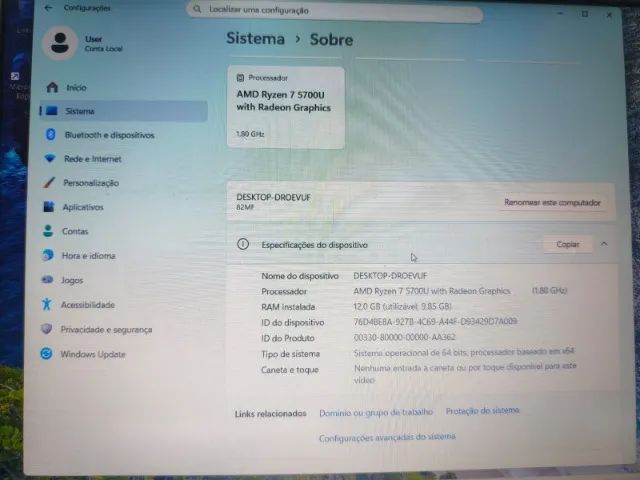Open the Aplicativos label
640x480 pixels.
[x=83, y=207]
